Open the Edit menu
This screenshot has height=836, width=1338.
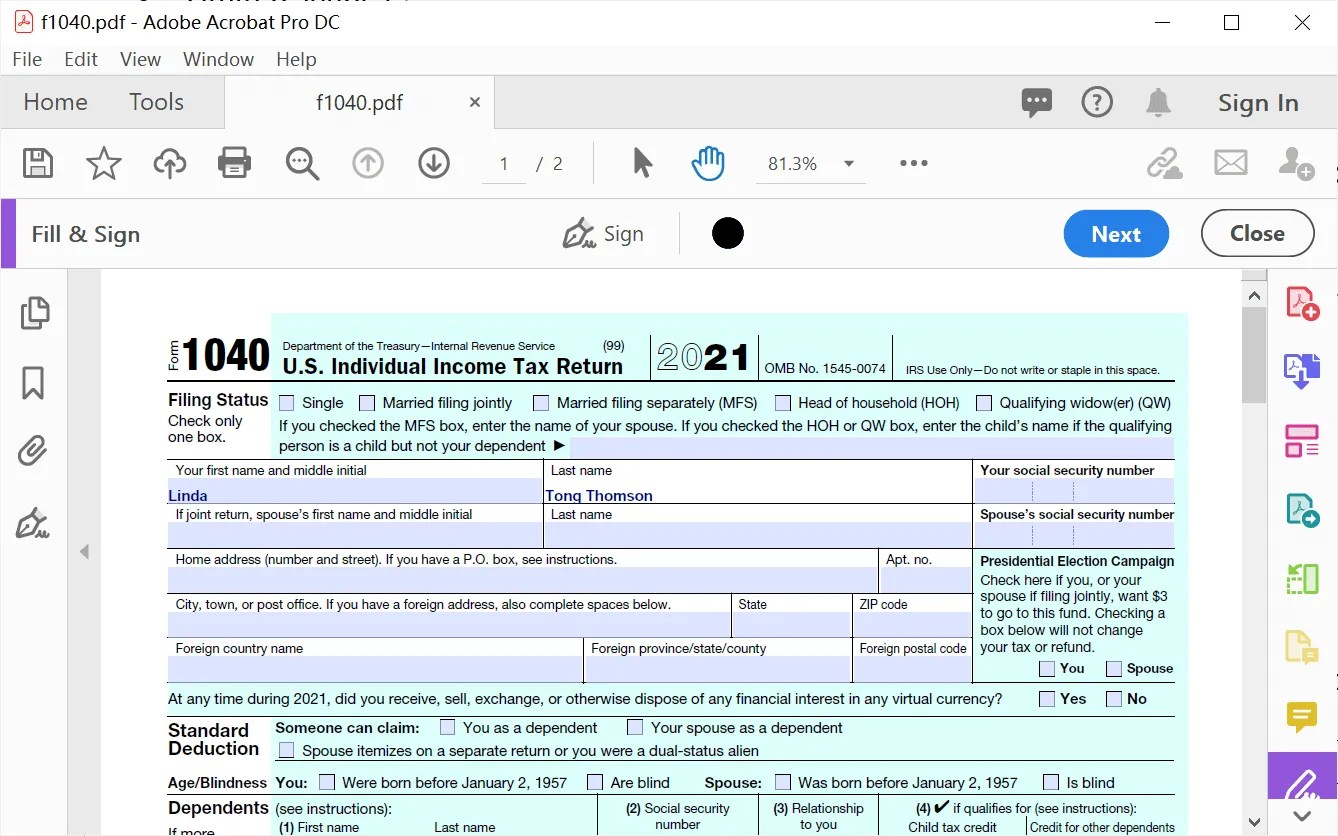tap(80, 59)
